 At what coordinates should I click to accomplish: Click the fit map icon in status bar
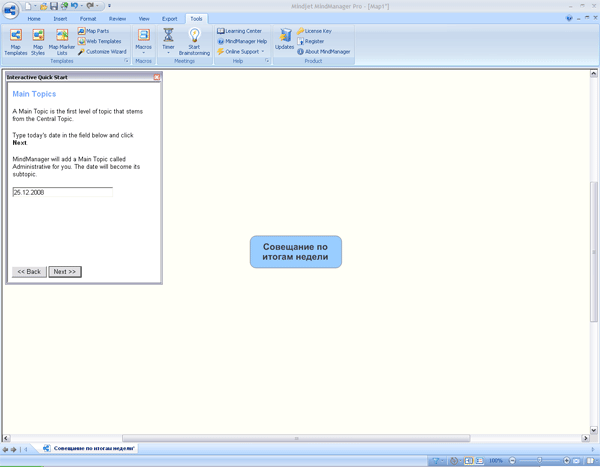coord(576,460)
